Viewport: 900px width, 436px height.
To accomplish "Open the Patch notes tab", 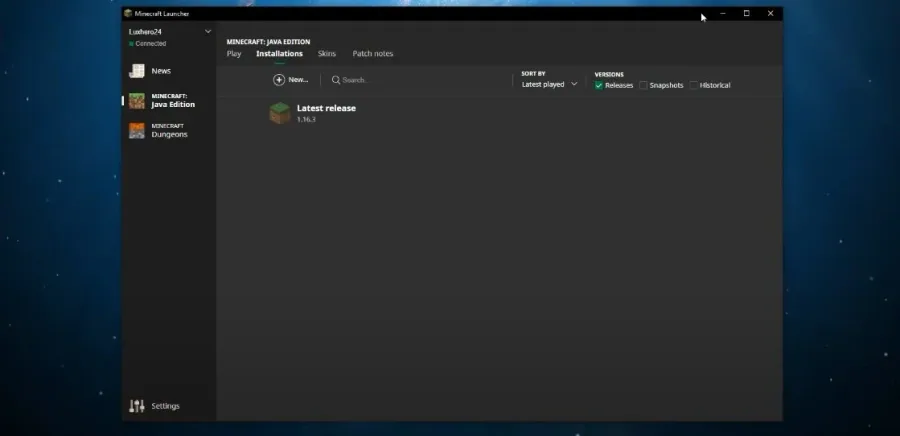I will click(x=373, y=53).
